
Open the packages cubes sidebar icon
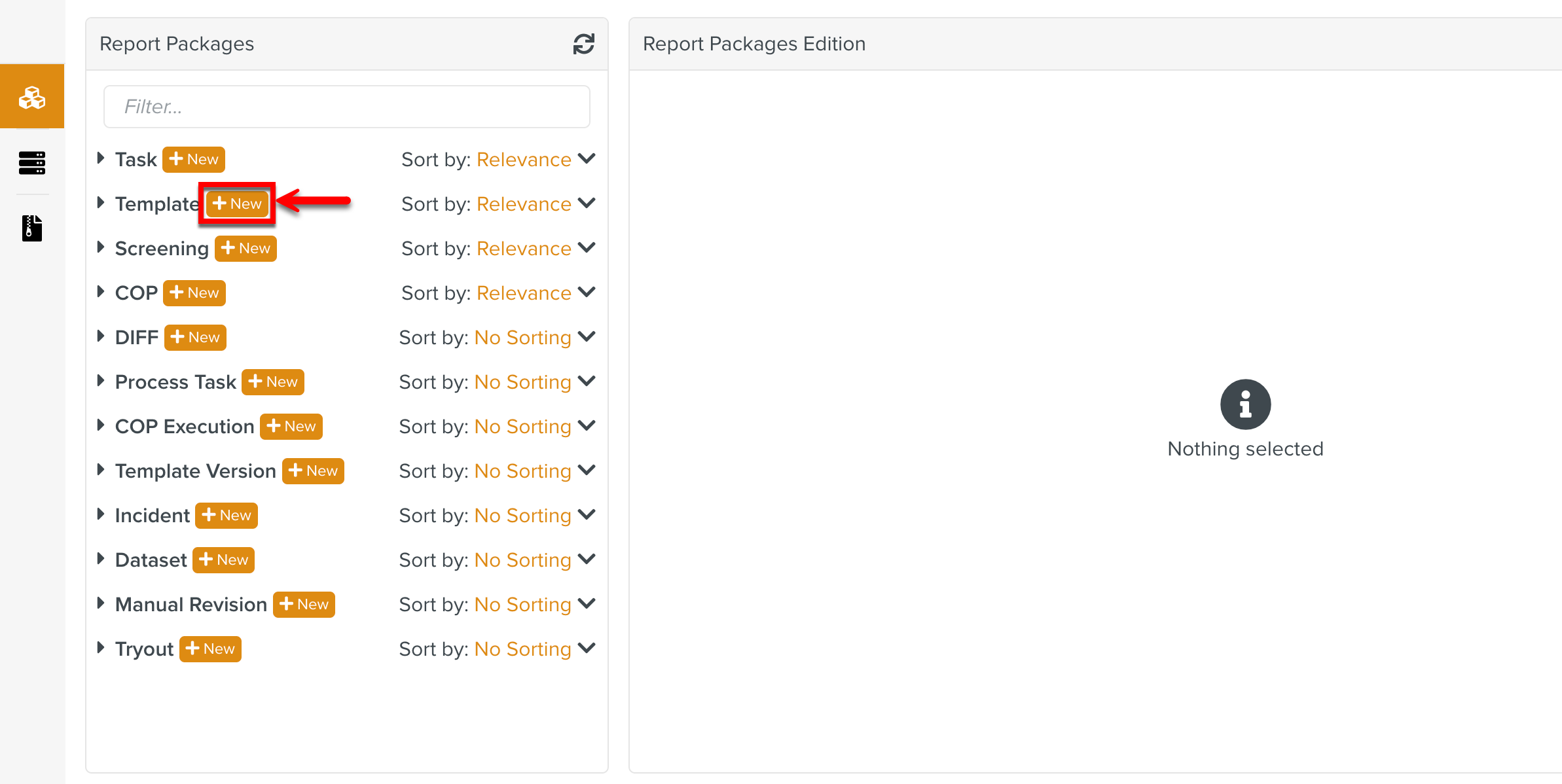[32, 97]
